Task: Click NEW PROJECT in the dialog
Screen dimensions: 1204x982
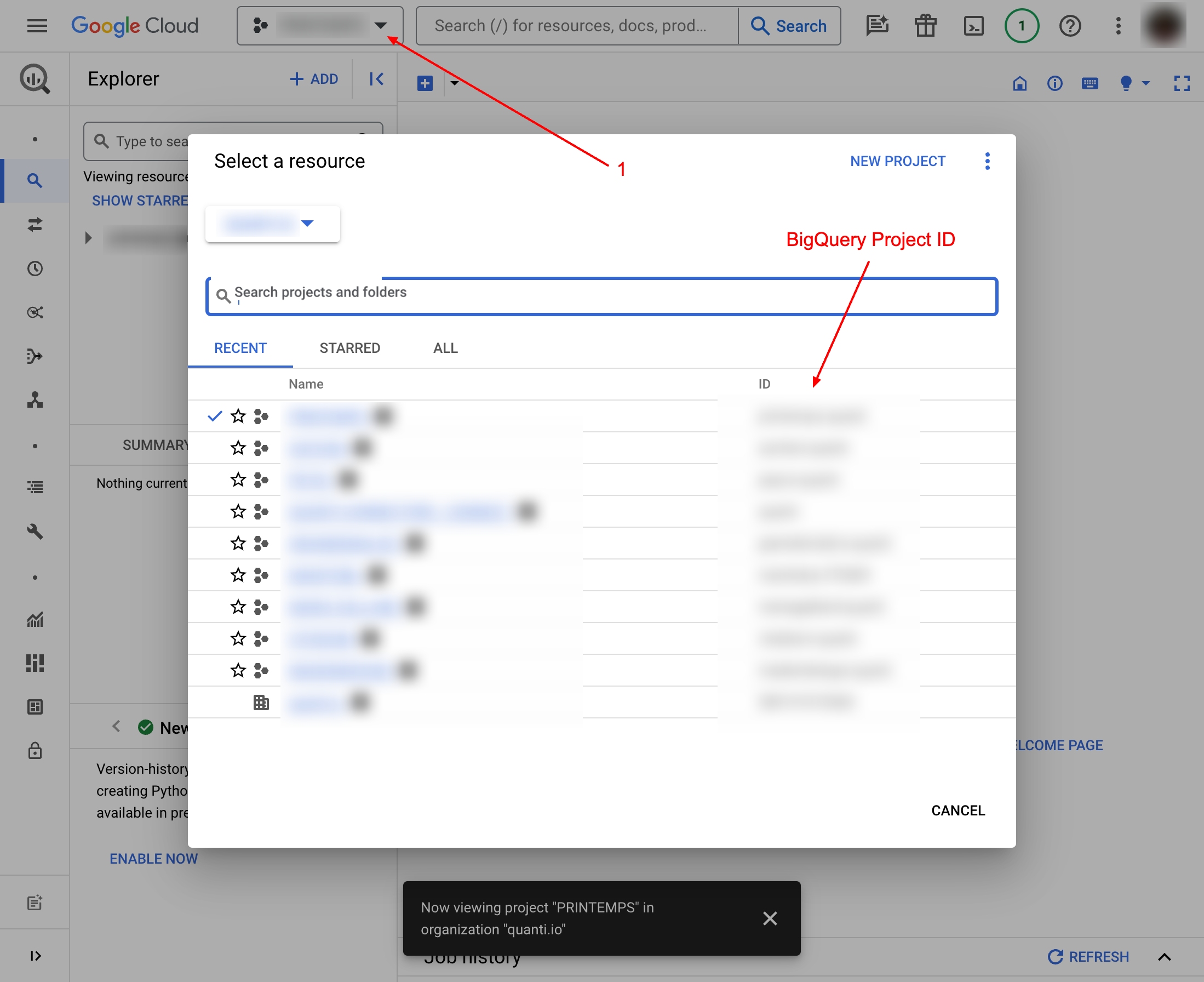Action: pos(897,161)
